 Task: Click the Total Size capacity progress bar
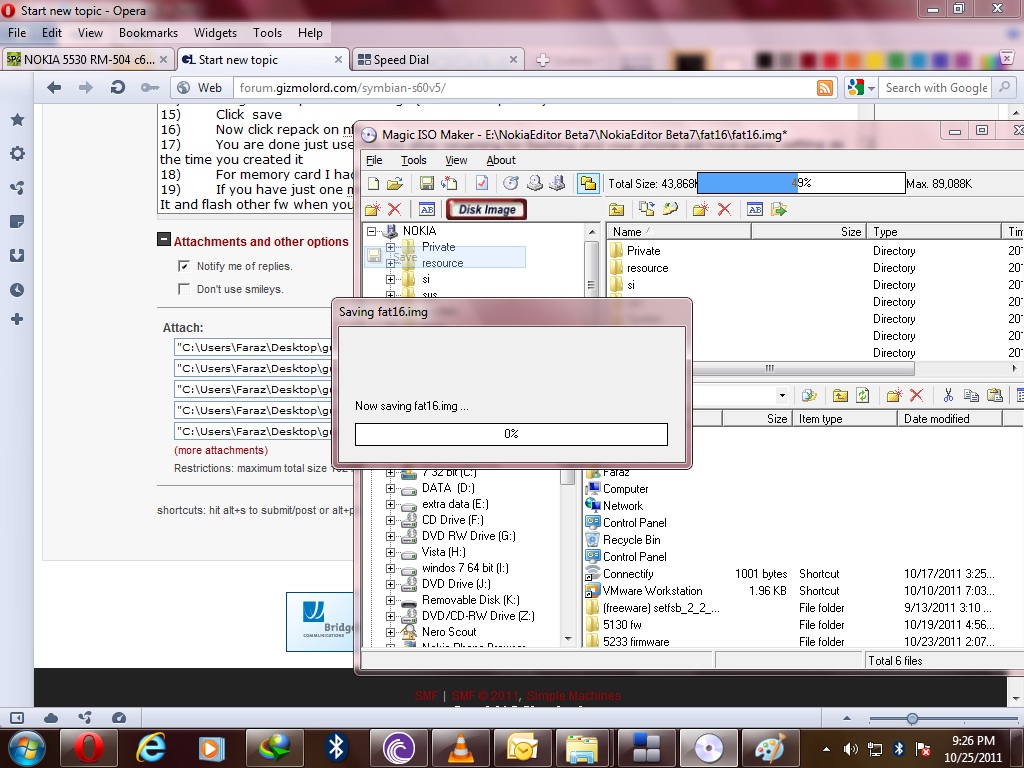click(801, 184)
